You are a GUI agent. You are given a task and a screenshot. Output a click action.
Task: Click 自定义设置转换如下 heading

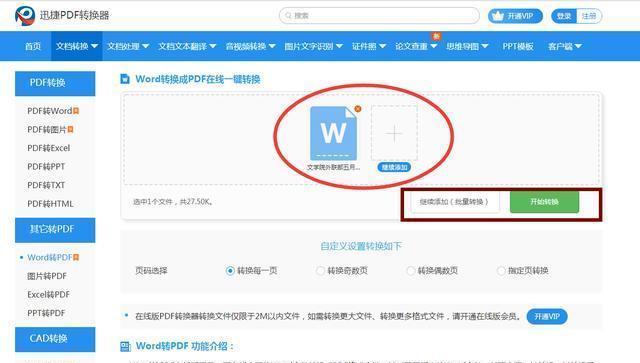pyautogui.click(x=361, y=246)
